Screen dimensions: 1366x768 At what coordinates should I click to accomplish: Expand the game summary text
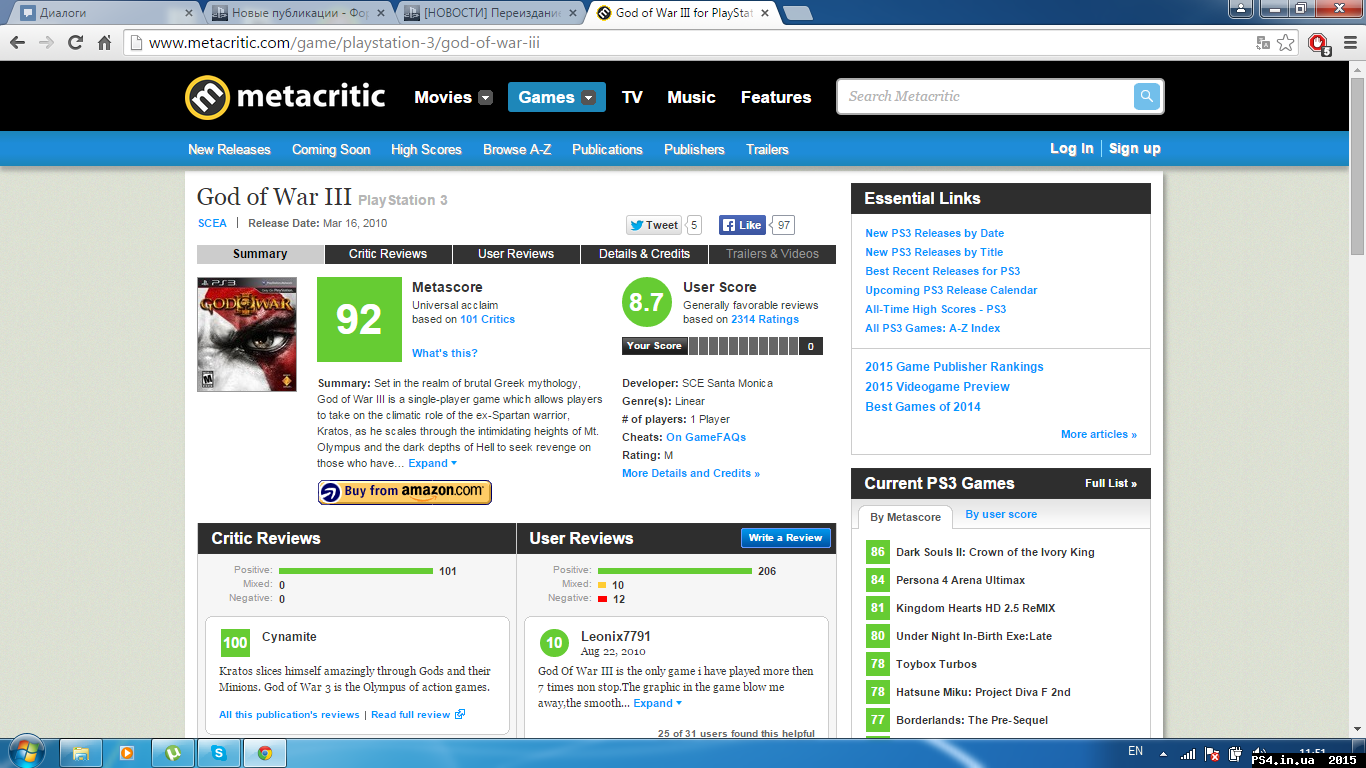click(433, 463)
